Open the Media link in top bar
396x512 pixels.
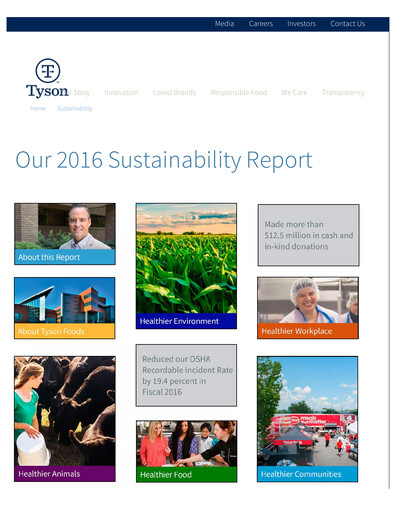224,24
